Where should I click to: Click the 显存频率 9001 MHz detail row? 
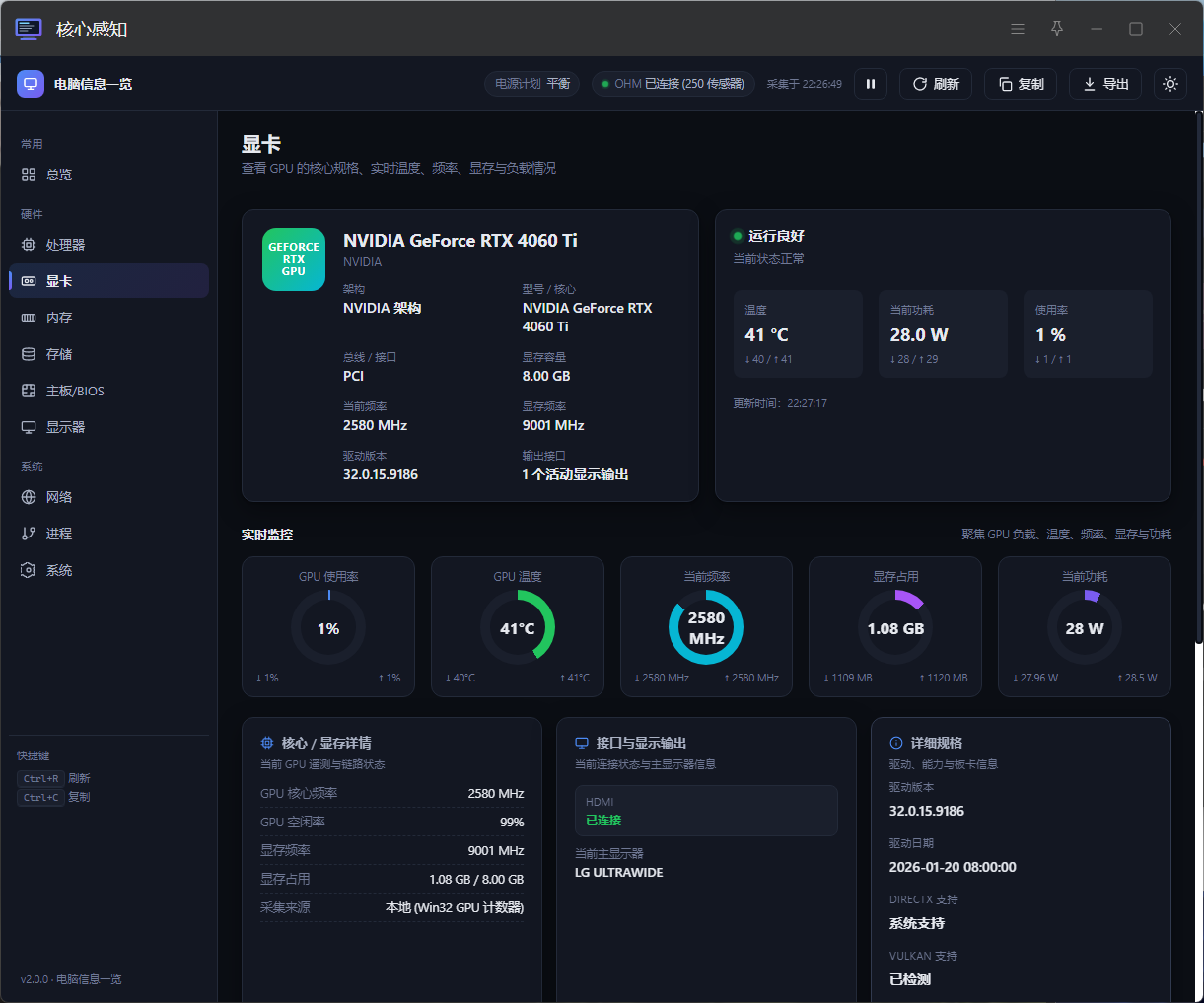(391, 850)
